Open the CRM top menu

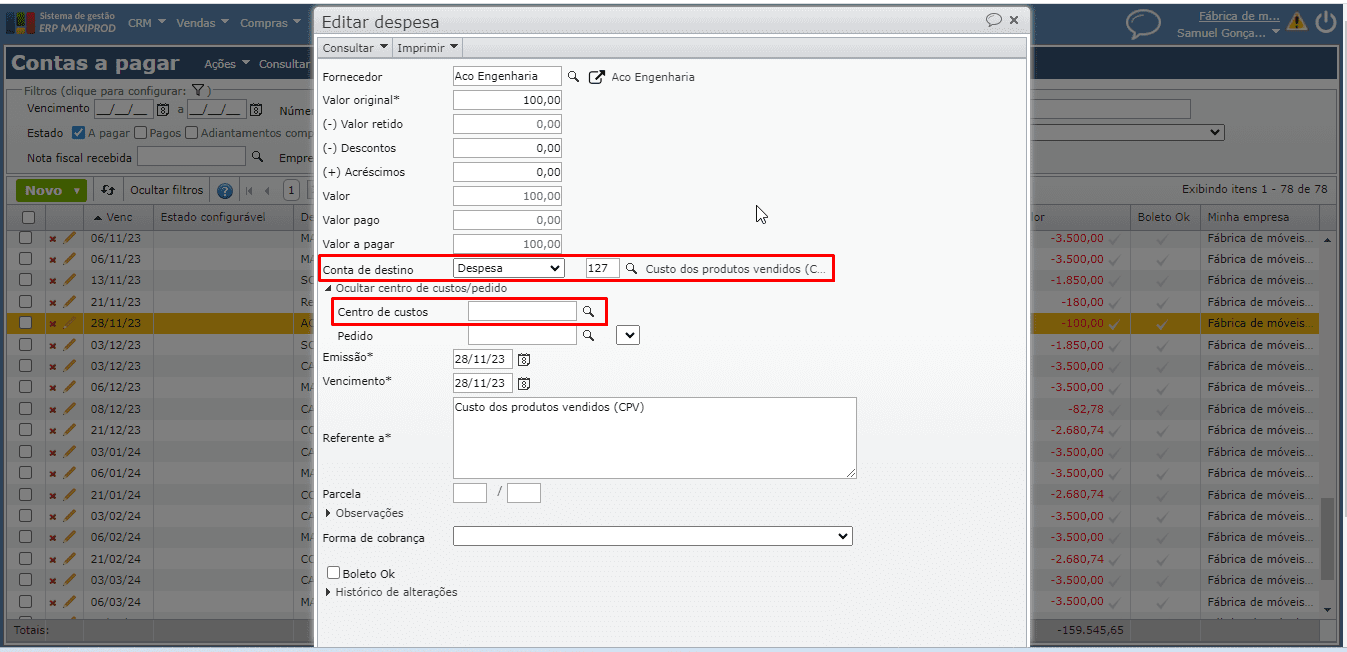point(146,22)
